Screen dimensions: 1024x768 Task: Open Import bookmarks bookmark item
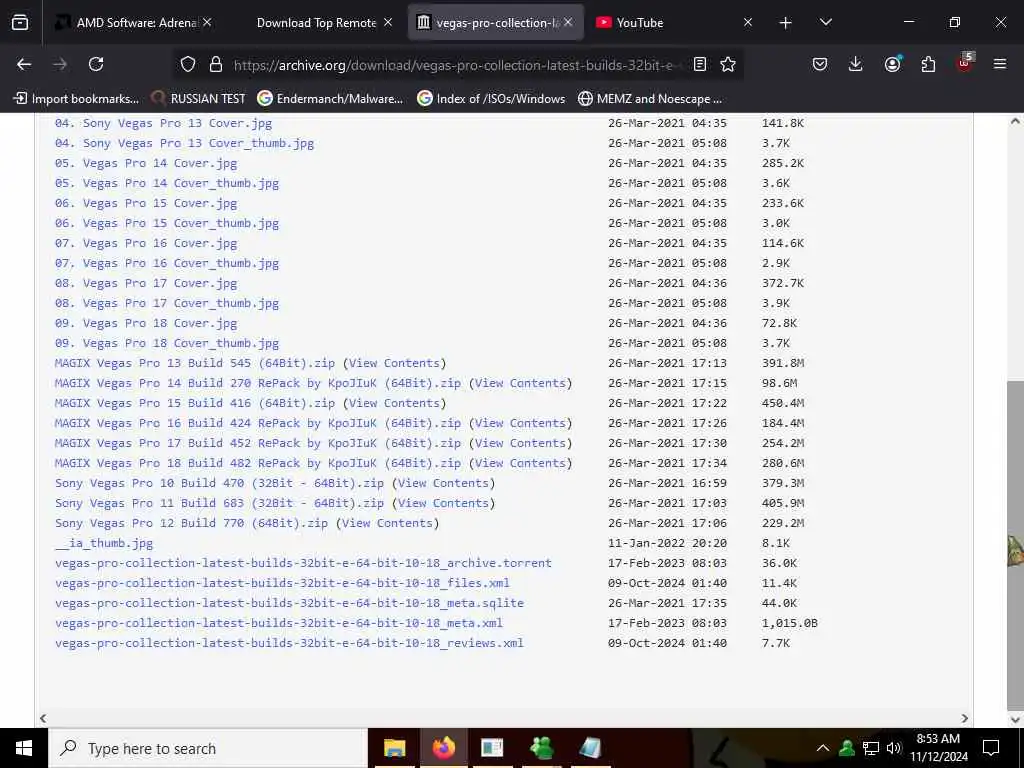[76, 99]
